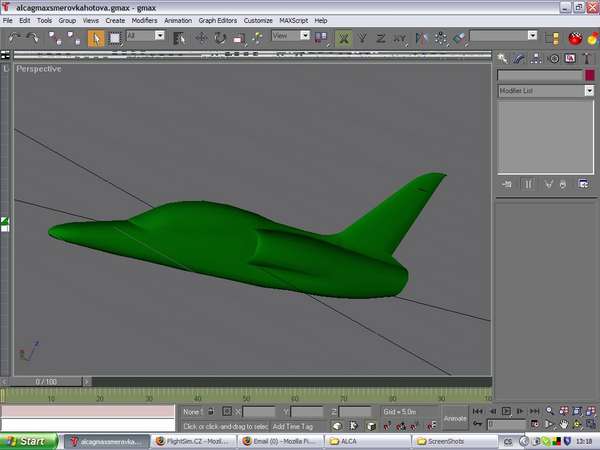This screenshot has width=600, height=450.
Task: Open the Help menu
Action: click(x=321, y=20)
